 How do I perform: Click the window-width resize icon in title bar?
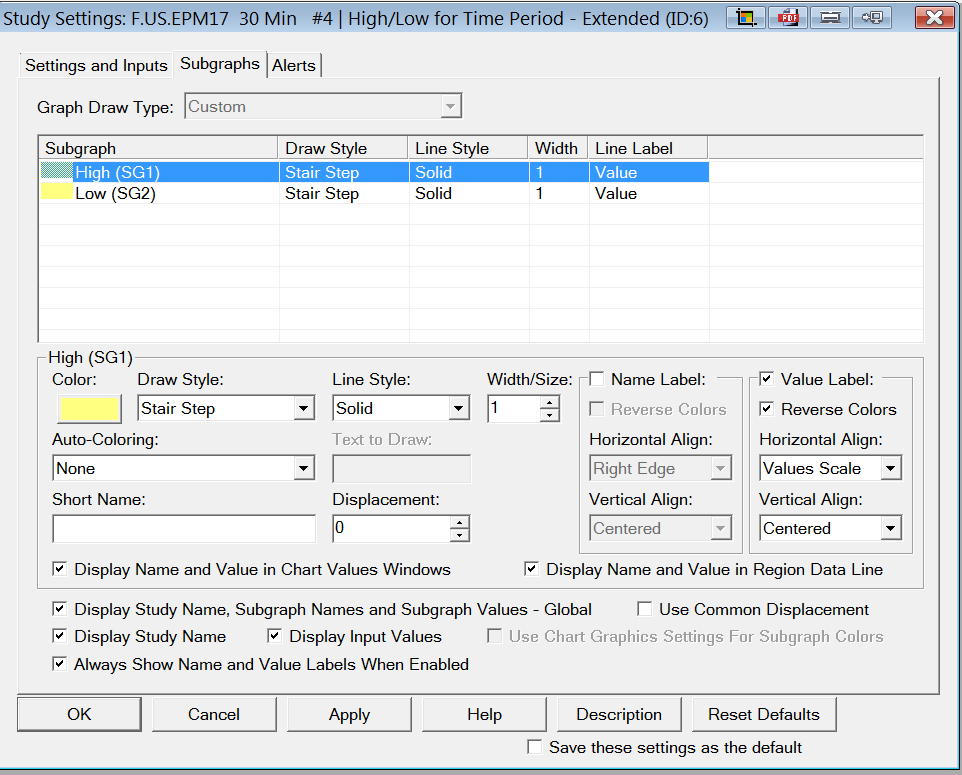pos(829,17)
